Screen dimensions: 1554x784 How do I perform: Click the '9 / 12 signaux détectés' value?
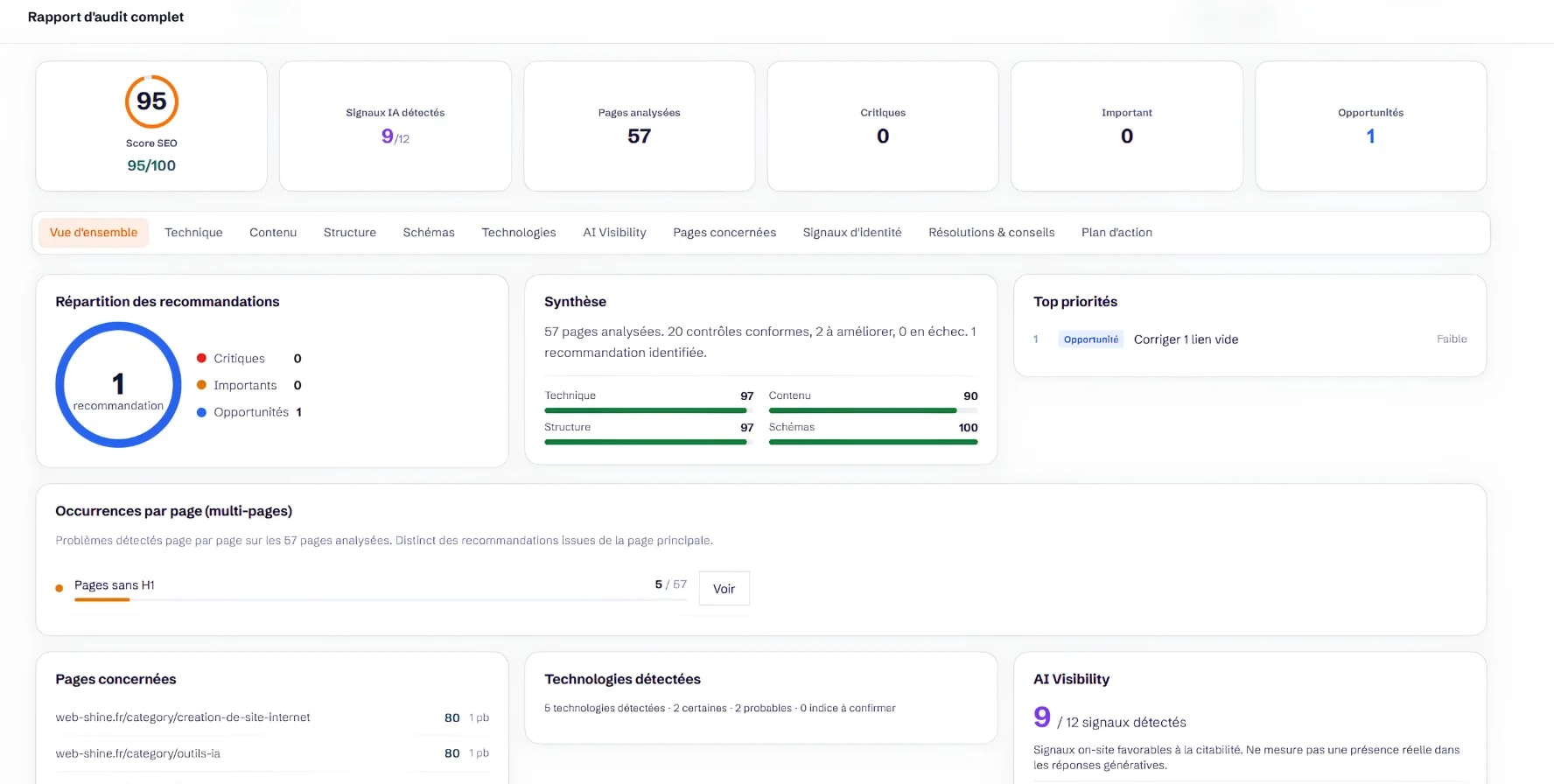1109,719
